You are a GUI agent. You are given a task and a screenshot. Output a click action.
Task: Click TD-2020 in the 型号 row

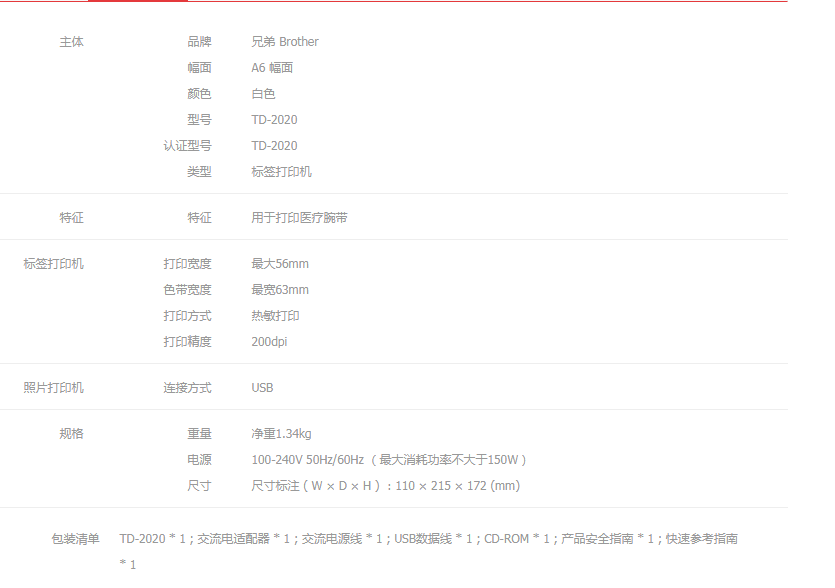click(274, 120)
